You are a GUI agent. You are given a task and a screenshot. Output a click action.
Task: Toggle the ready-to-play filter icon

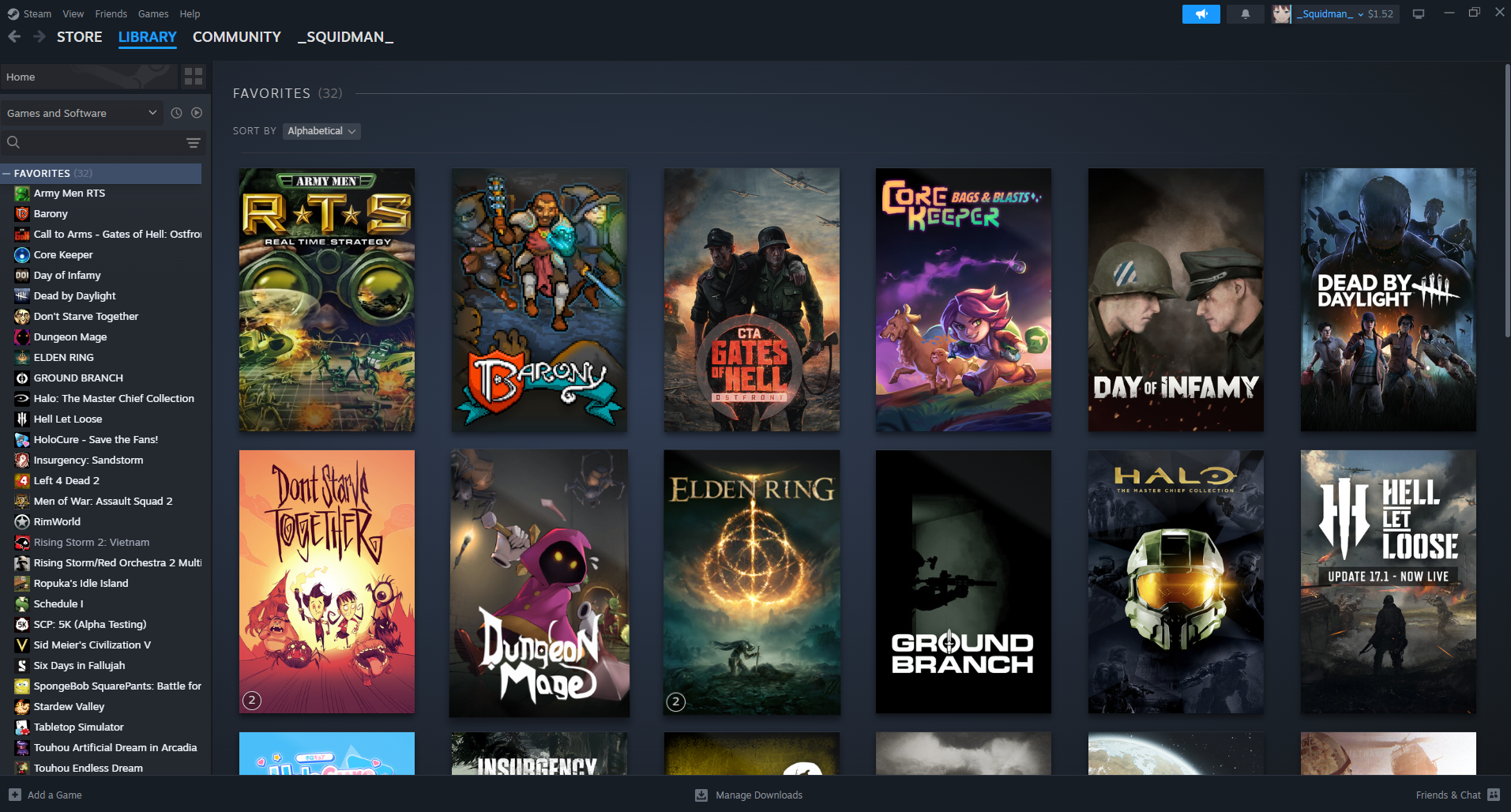(x=197, y=113)
